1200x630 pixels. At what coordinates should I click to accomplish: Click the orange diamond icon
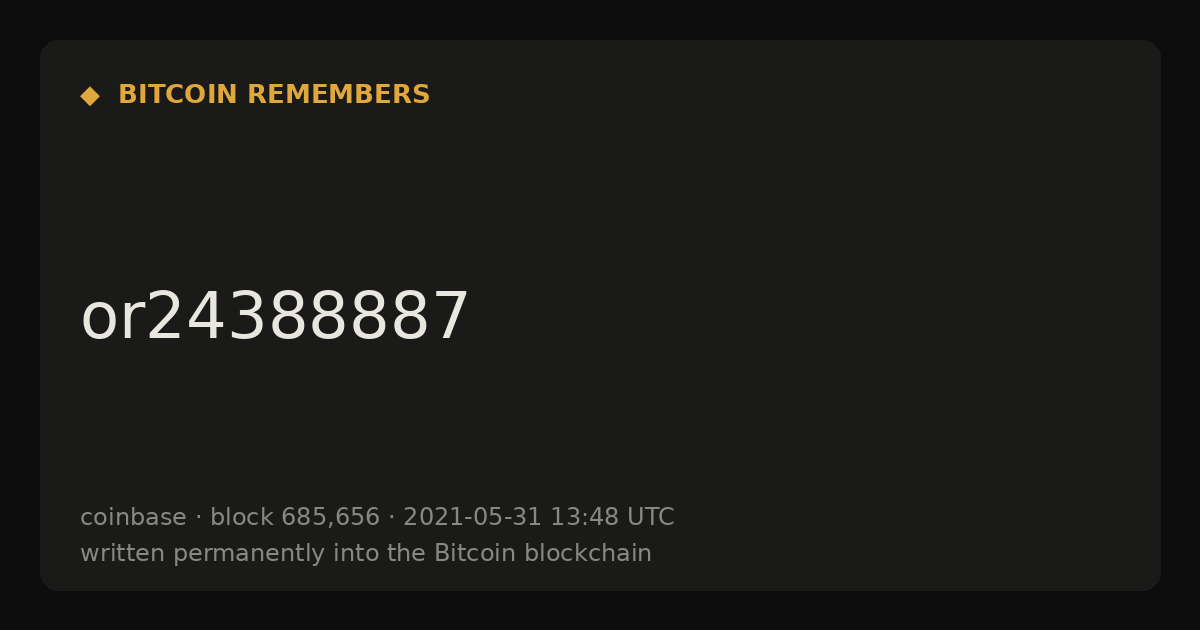90,96
